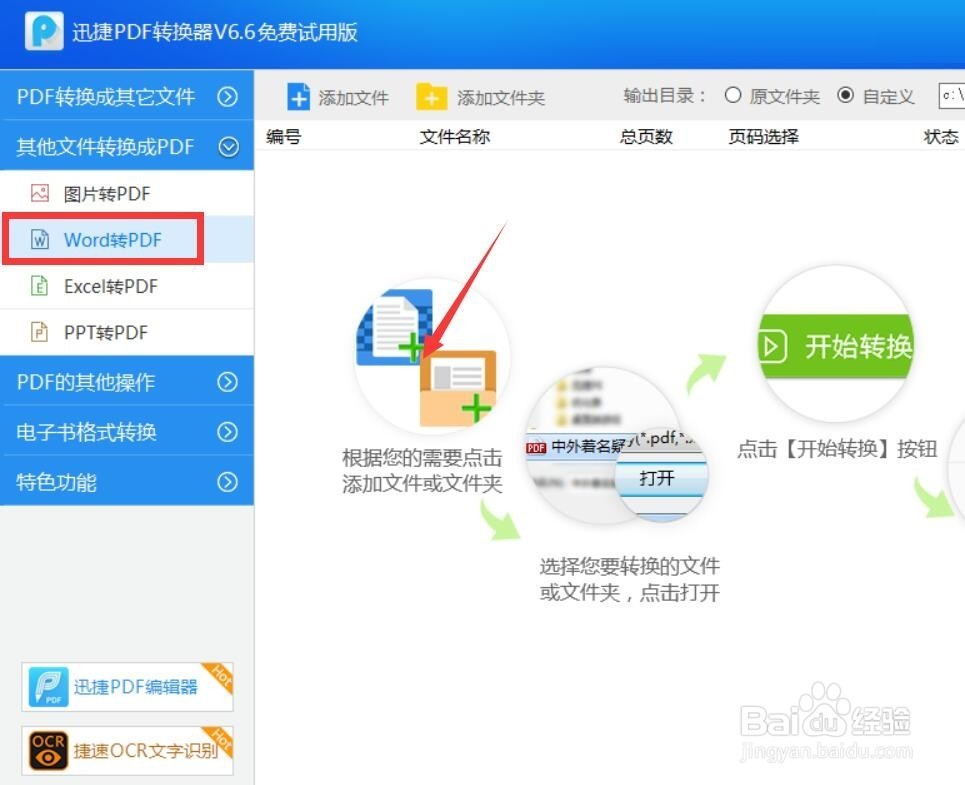Click the yellow 添加文件夹 folder icon
Screen dimensions: 965x785
tap(431, 97)
